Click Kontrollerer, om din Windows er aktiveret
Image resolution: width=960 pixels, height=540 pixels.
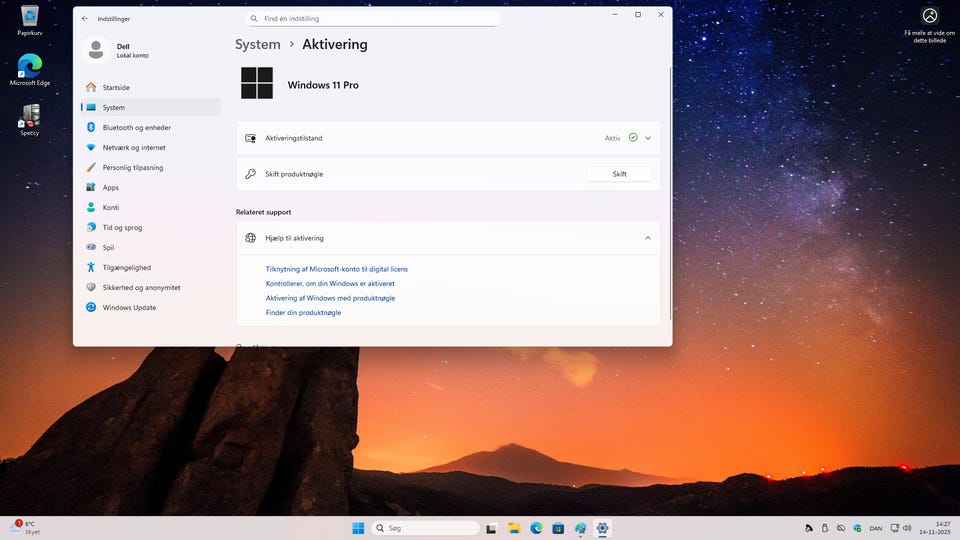click(330, 284)
